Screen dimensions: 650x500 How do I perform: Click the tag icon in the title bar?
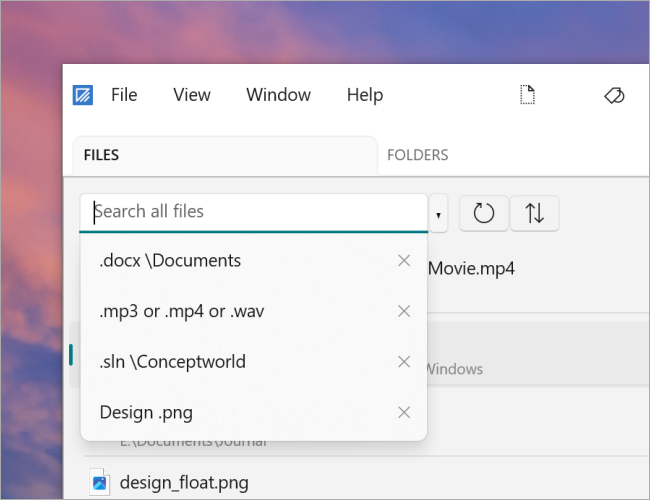click(x=614, y=95)
